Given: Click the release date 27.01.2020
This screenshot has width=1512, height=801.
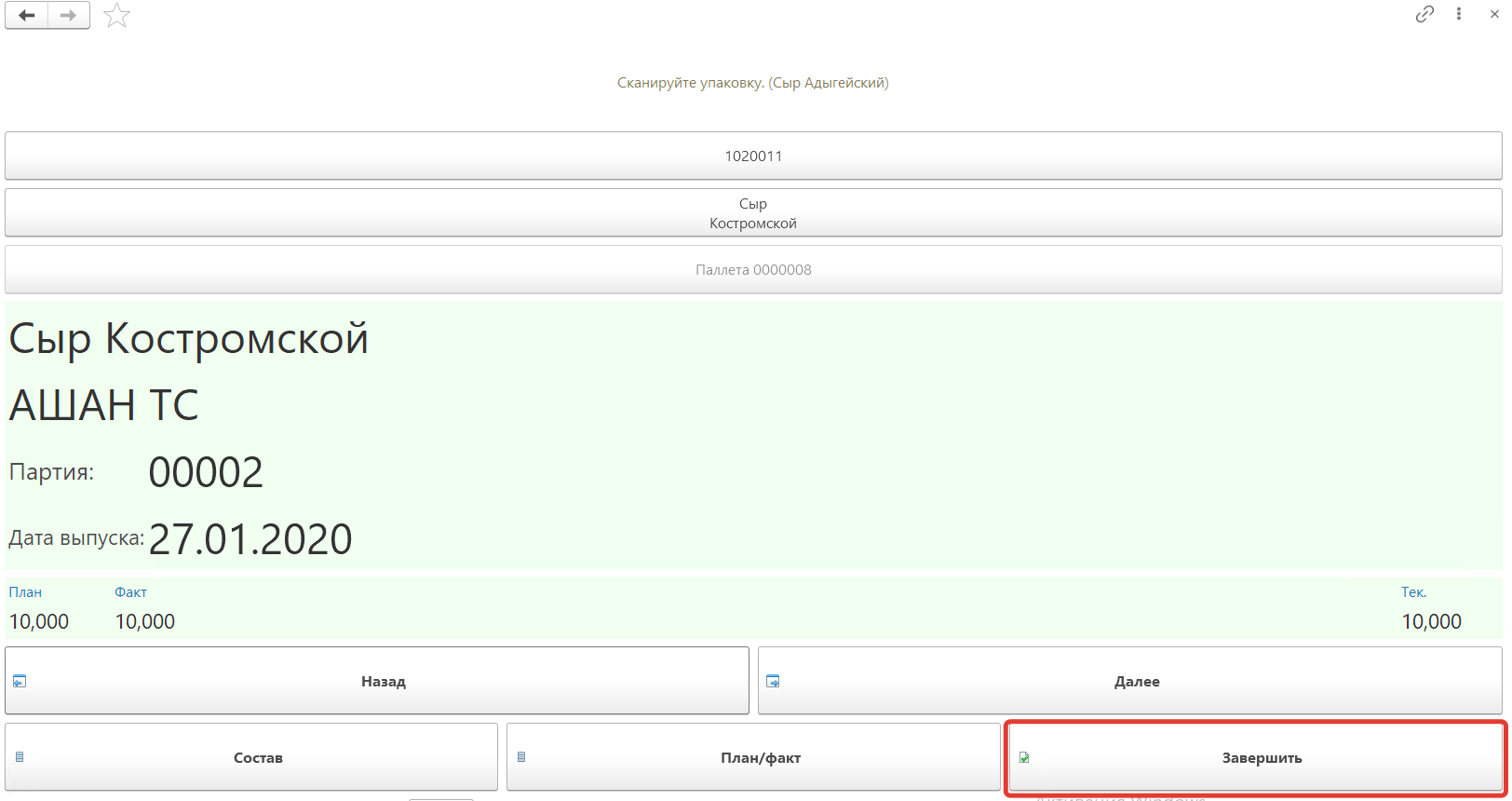Looking at the screenshot, I should [x=250, y=539].
